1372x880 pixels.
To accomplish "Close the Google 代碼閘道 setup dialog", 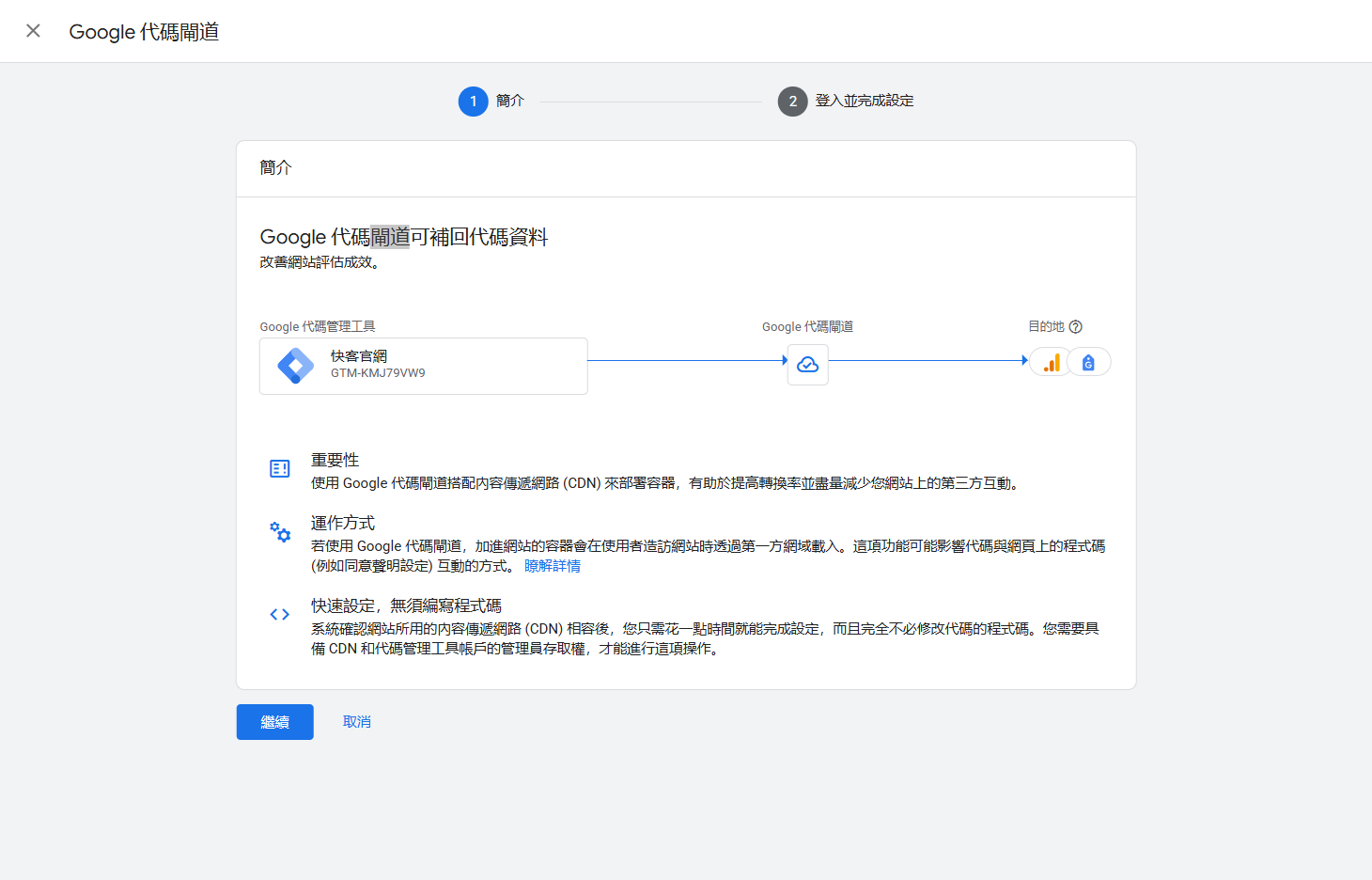I will [33, 31].
